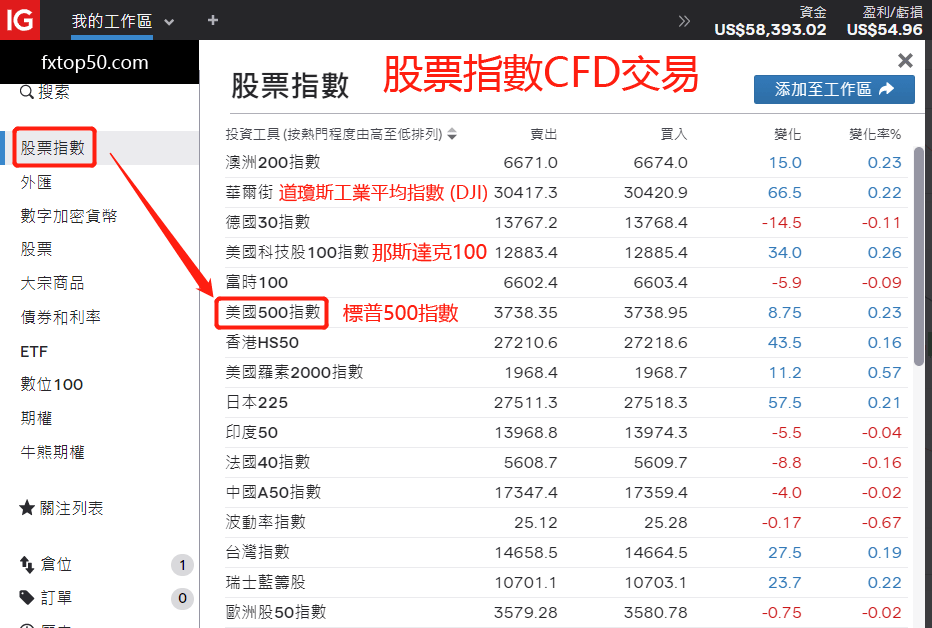The width and height of the screenshot is (932, 628).
Task: Open 德國30指數 row
Action: 566,222
